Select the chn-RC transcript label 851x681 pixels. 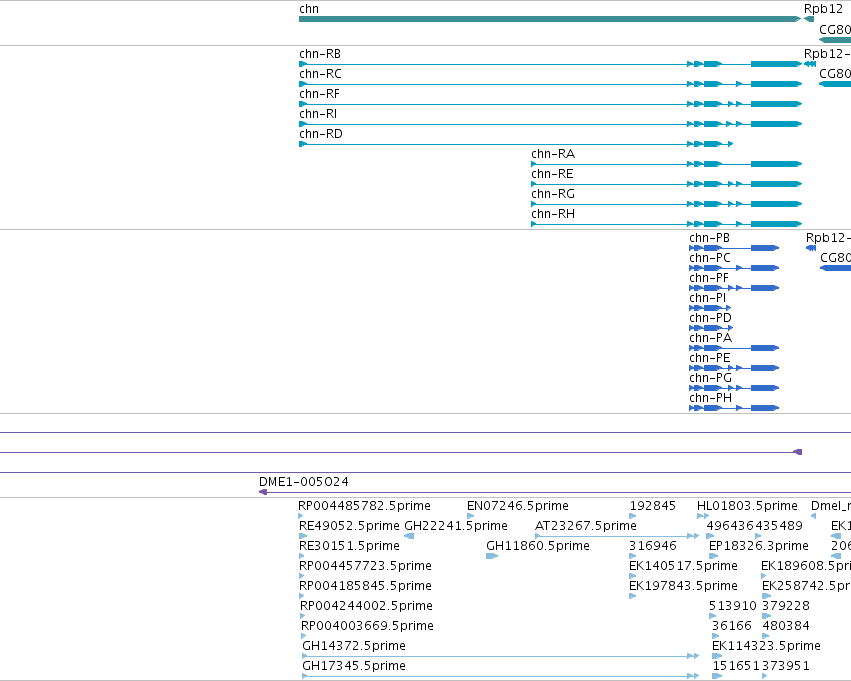pos(320,74)
